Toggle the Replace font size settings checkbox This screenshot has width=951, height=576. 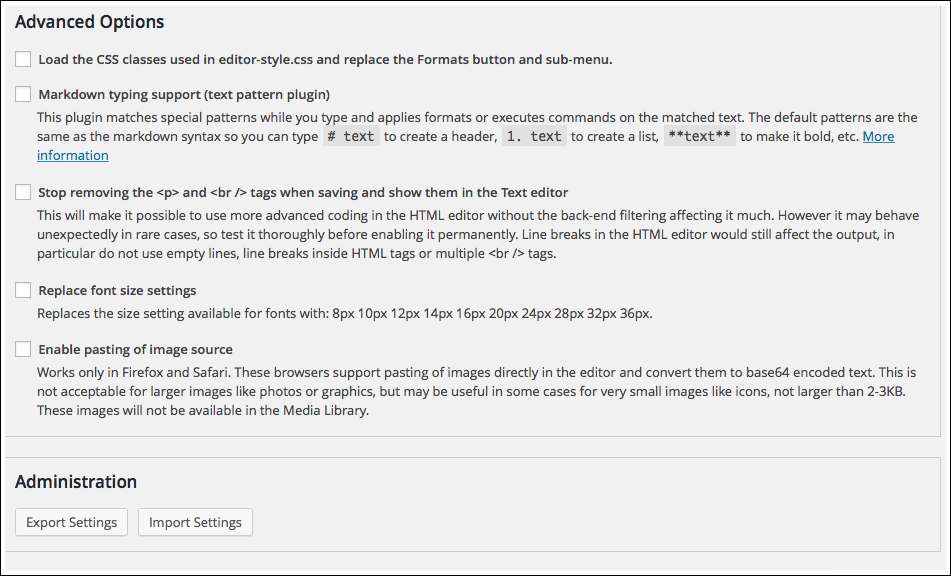click(23, 289)
